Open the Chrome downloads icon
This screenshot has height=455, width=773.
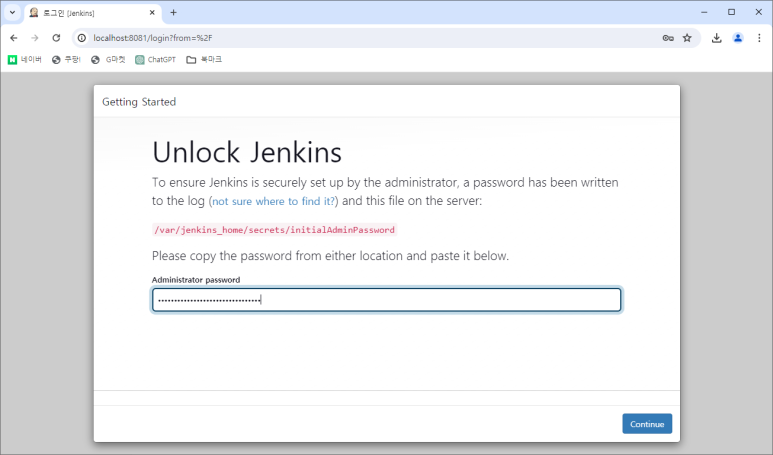[x=716, y=38]
